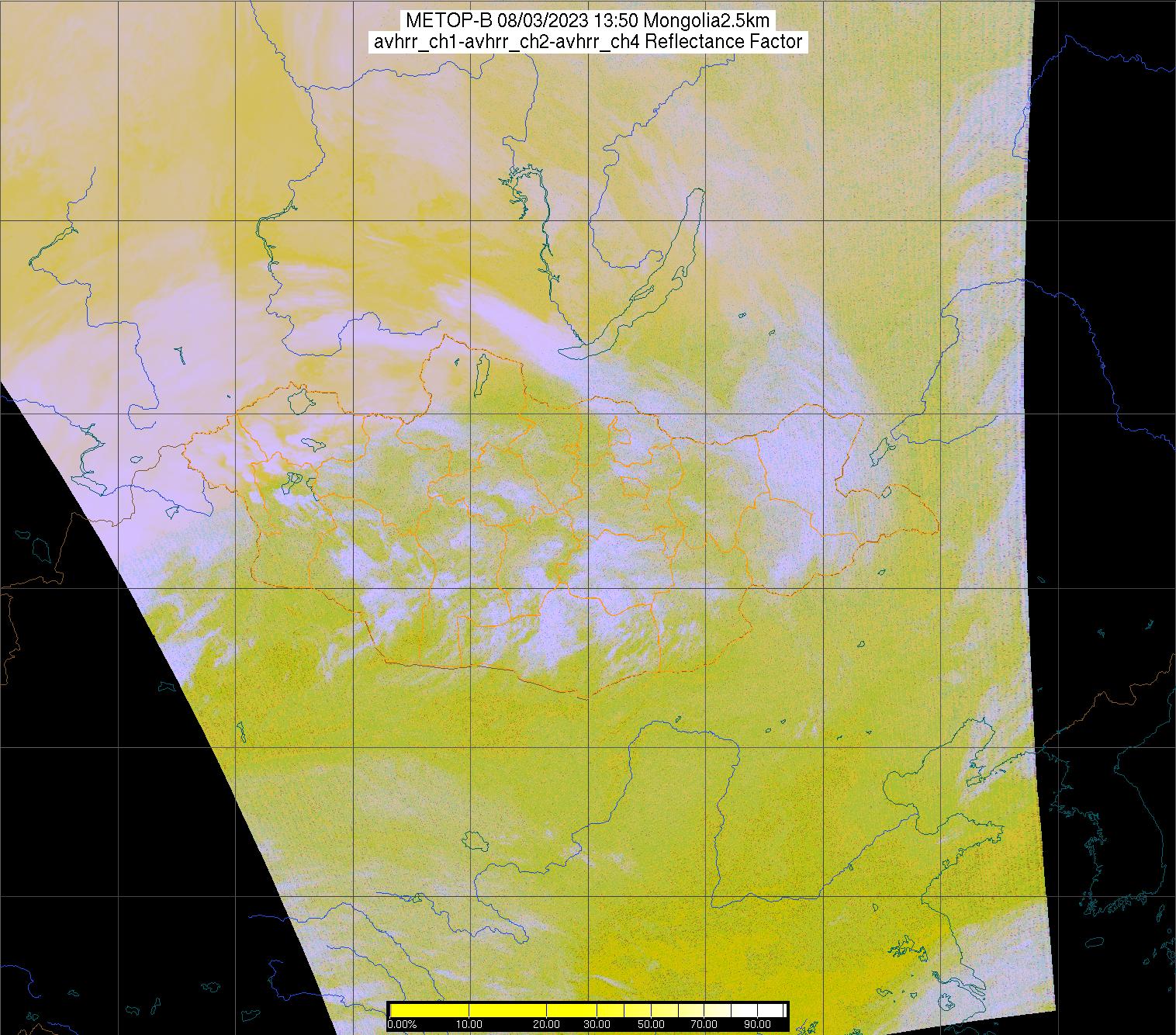Screen dimensions: 1176x1035
Task: Click the '0.00%' colorbar label
Action: pyautogui.click(x=402, y=1025)
